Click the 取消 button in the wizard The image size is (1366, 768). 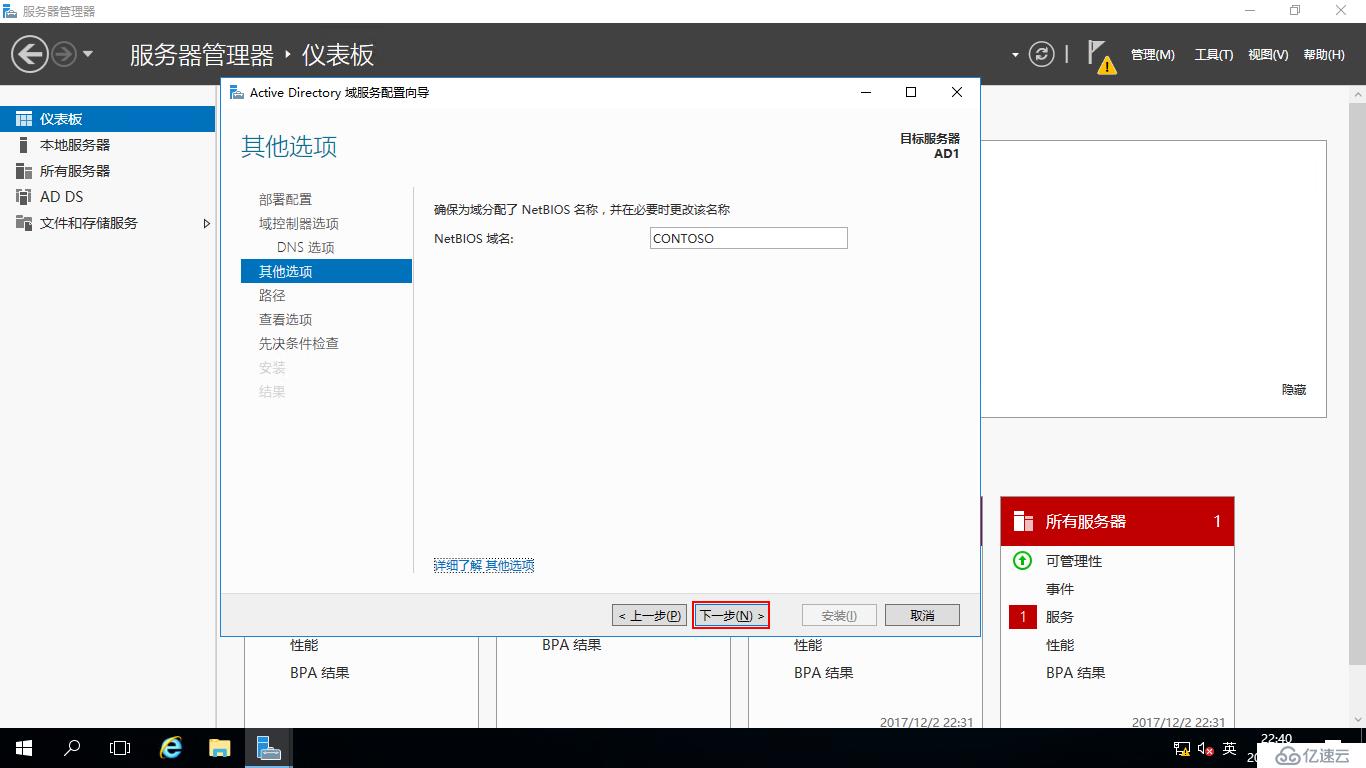coord(922,615)
